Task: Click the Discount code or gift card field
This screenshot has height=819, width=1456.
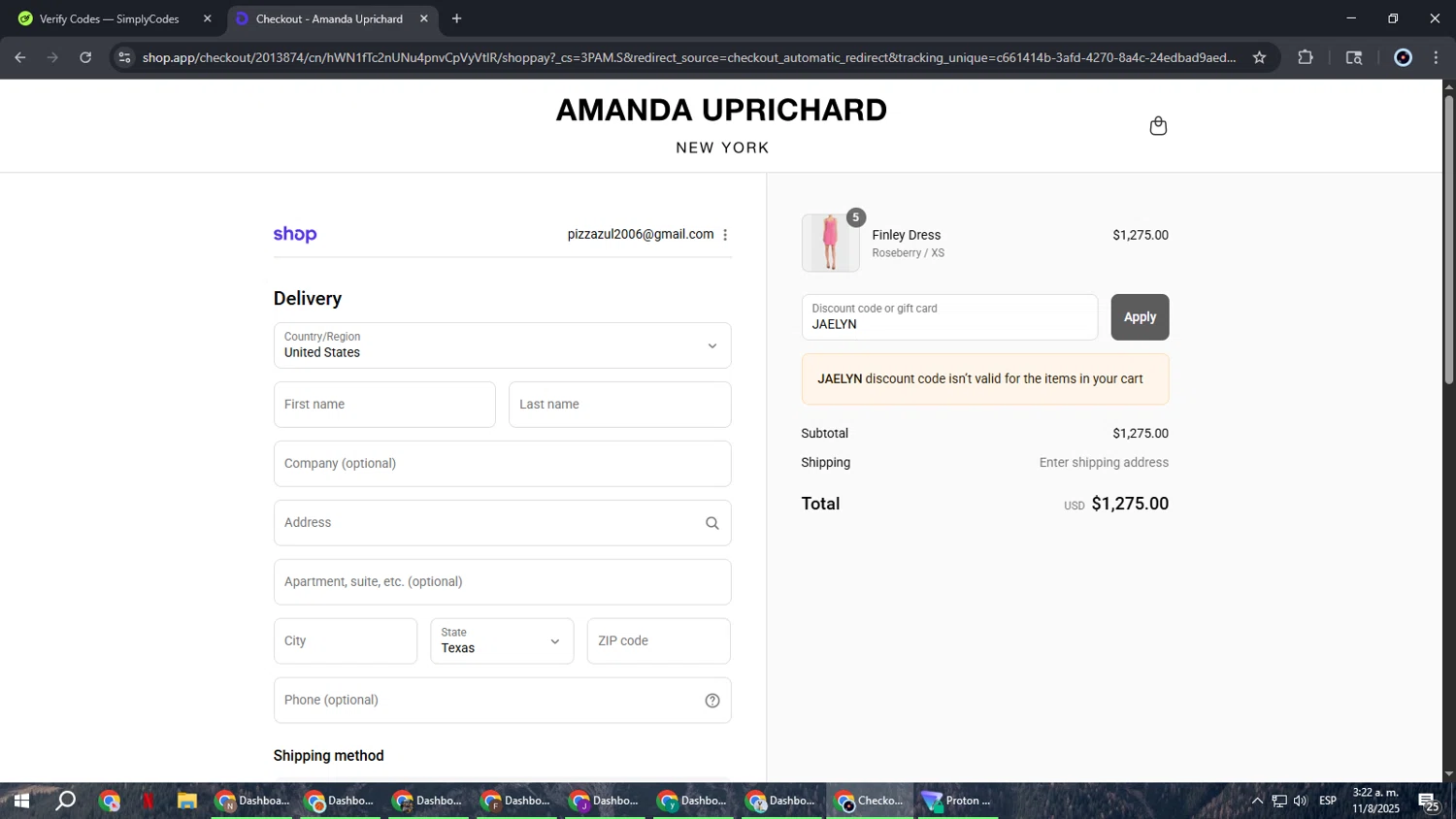Action: point(949,317)
